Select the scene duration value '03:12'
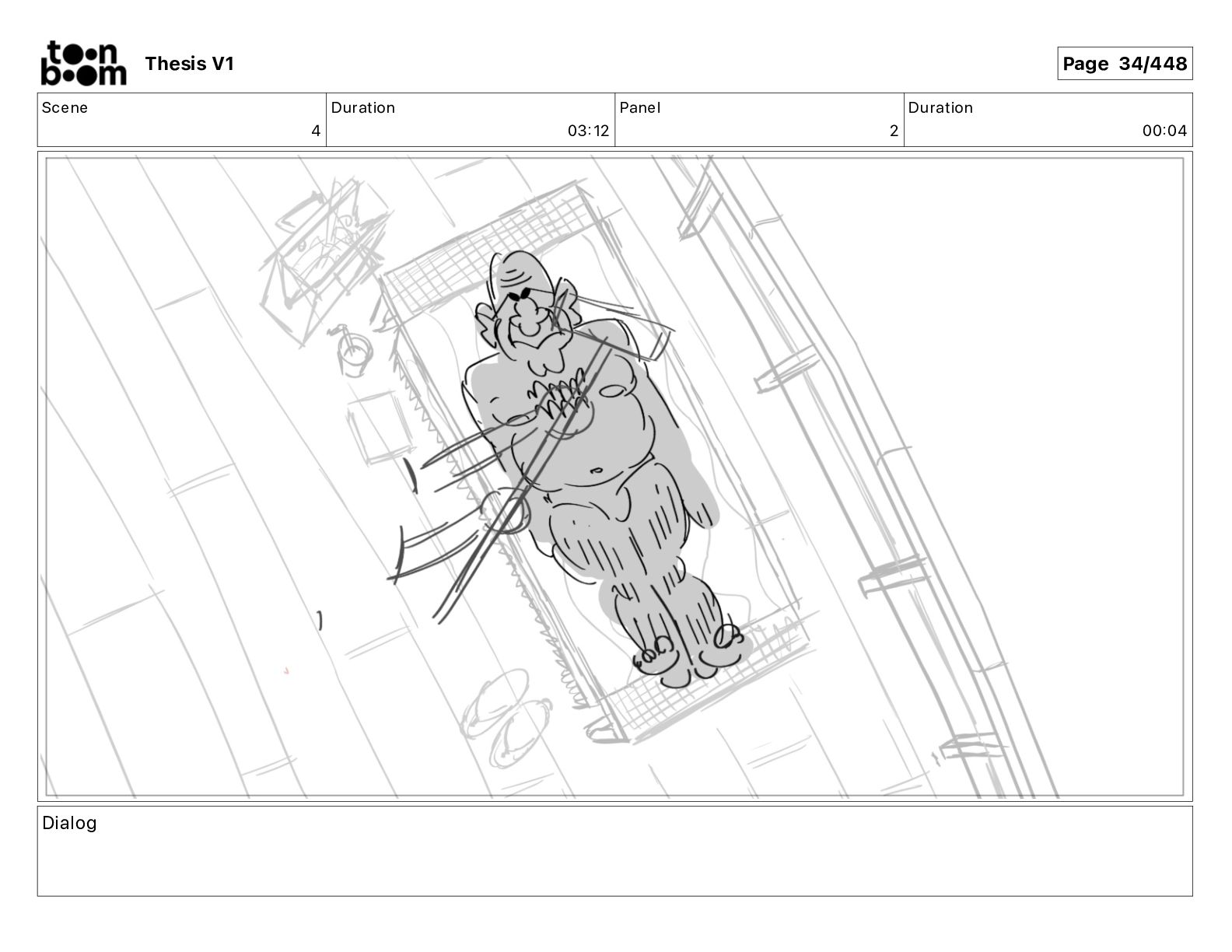The height and width of the screenshot is (952, 1232). [588, 131]
